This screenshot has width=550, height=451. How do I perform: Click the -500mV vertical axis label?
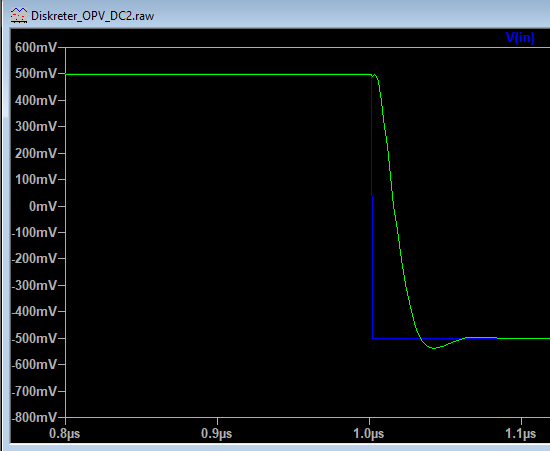(x=34, y=338)
